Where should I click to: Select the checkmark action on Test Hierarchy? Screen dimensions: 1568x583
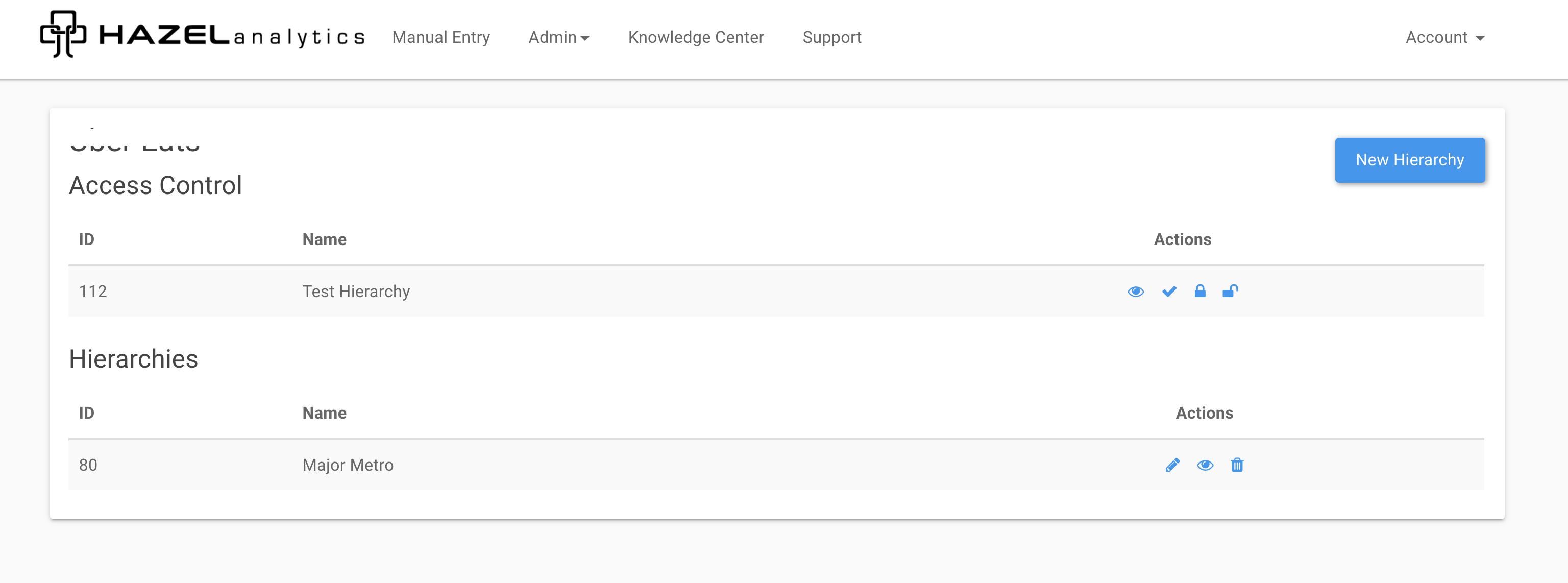click(x=1169, y=291)
